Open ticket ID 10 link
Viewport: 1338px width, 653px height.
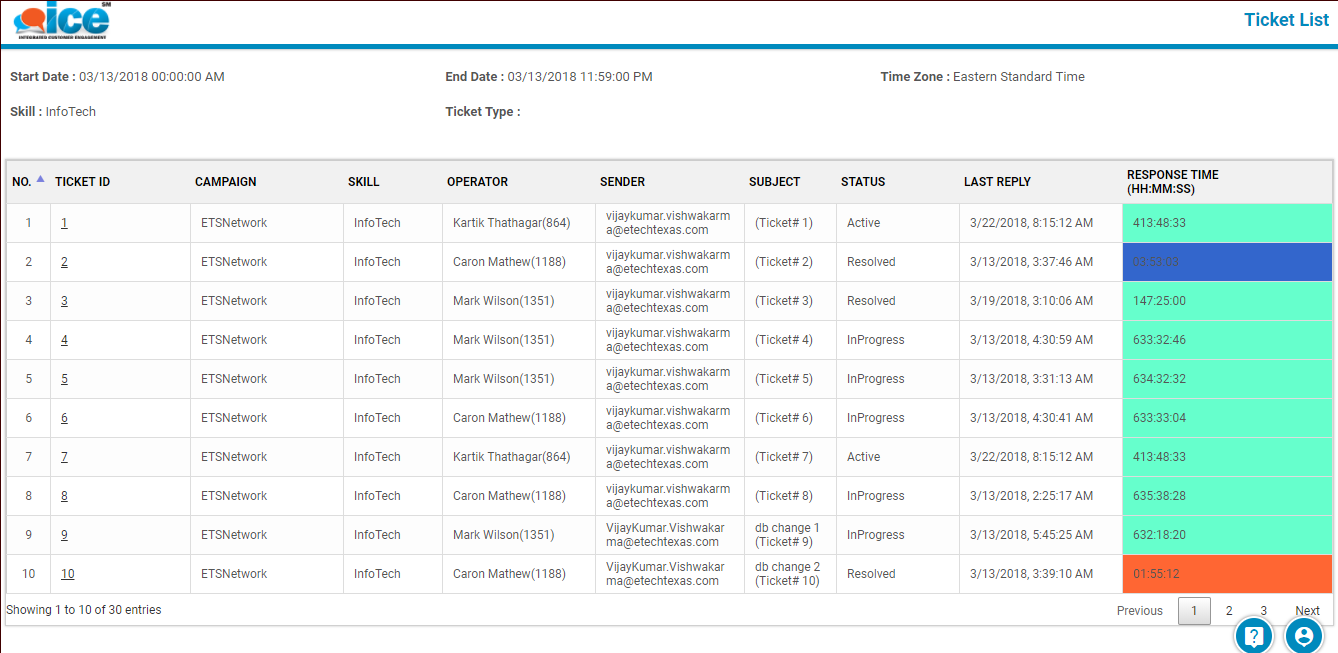click(67, 574)
